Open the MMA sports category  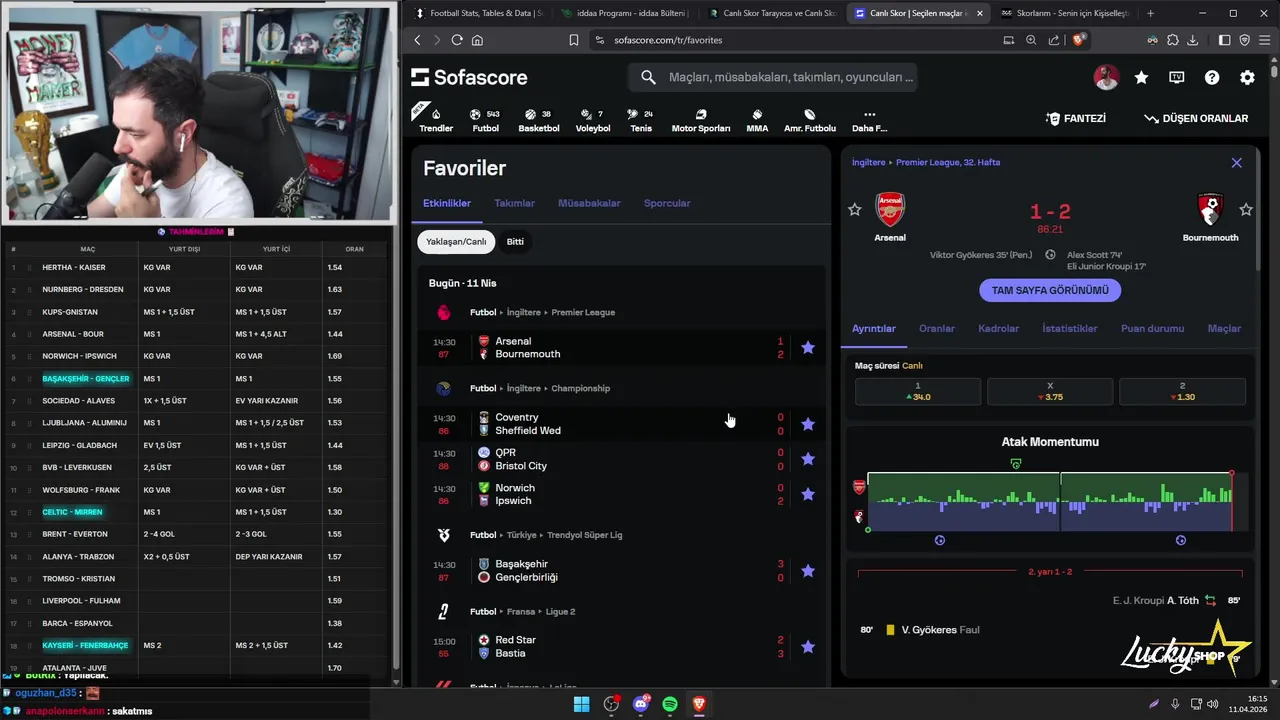point(757,120)
